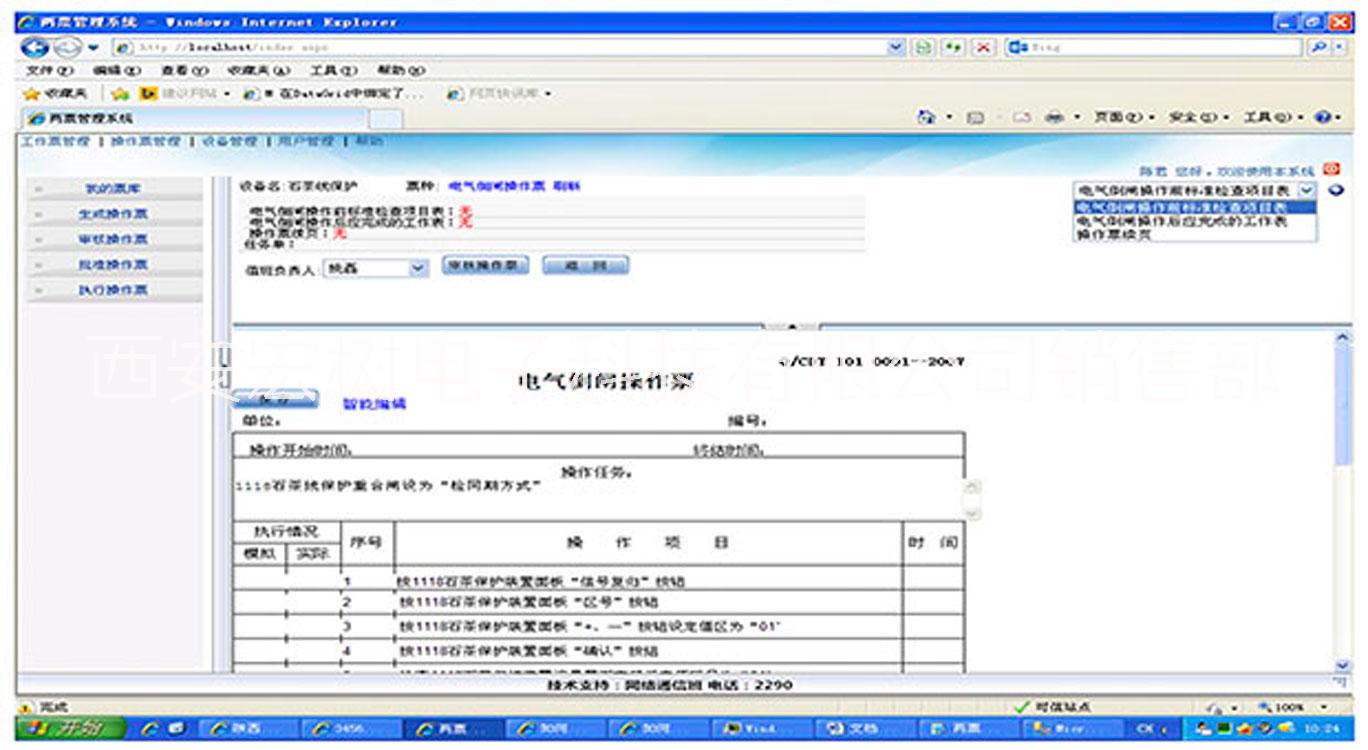1368x750 pixels.
Task: Click the Home page icon in command bar
Action: tap(927, 118)
